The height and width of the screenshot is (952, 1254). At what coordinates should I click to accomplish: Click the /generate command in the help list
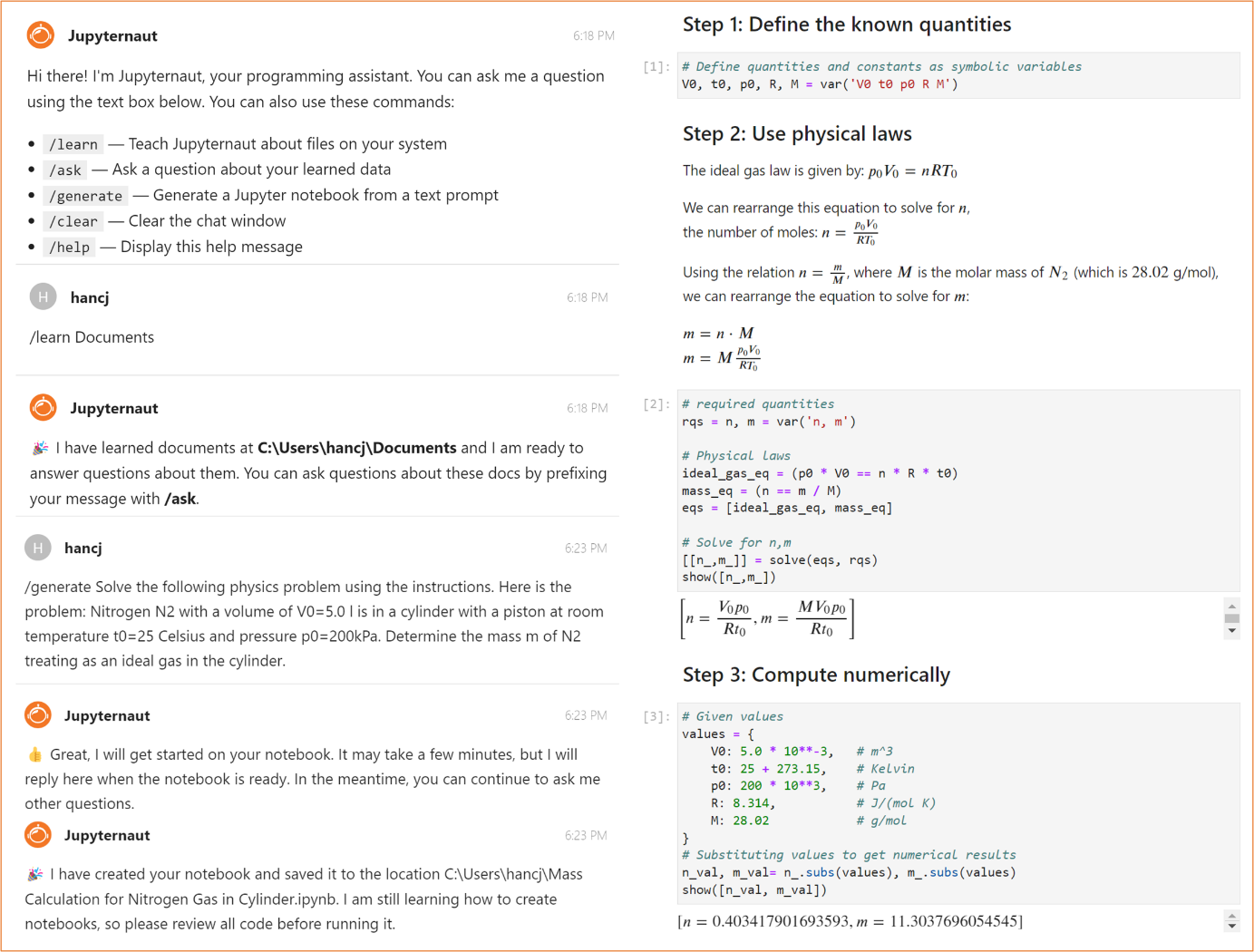(x=85, y=196)
